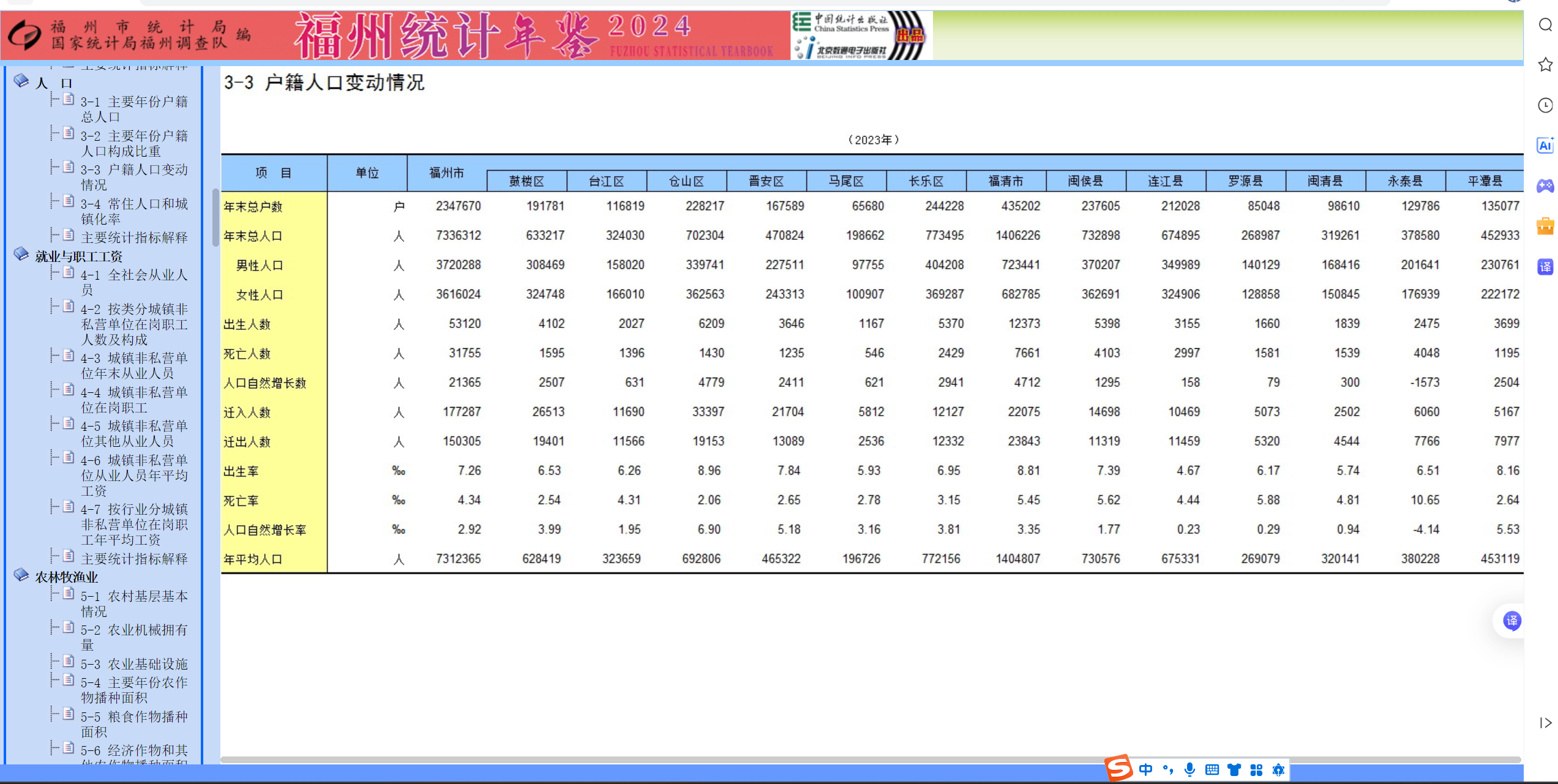The image size is (1558, 784).
Task: Toggle Chinese/English input mode 中
Action: [x=1145, y=769]
